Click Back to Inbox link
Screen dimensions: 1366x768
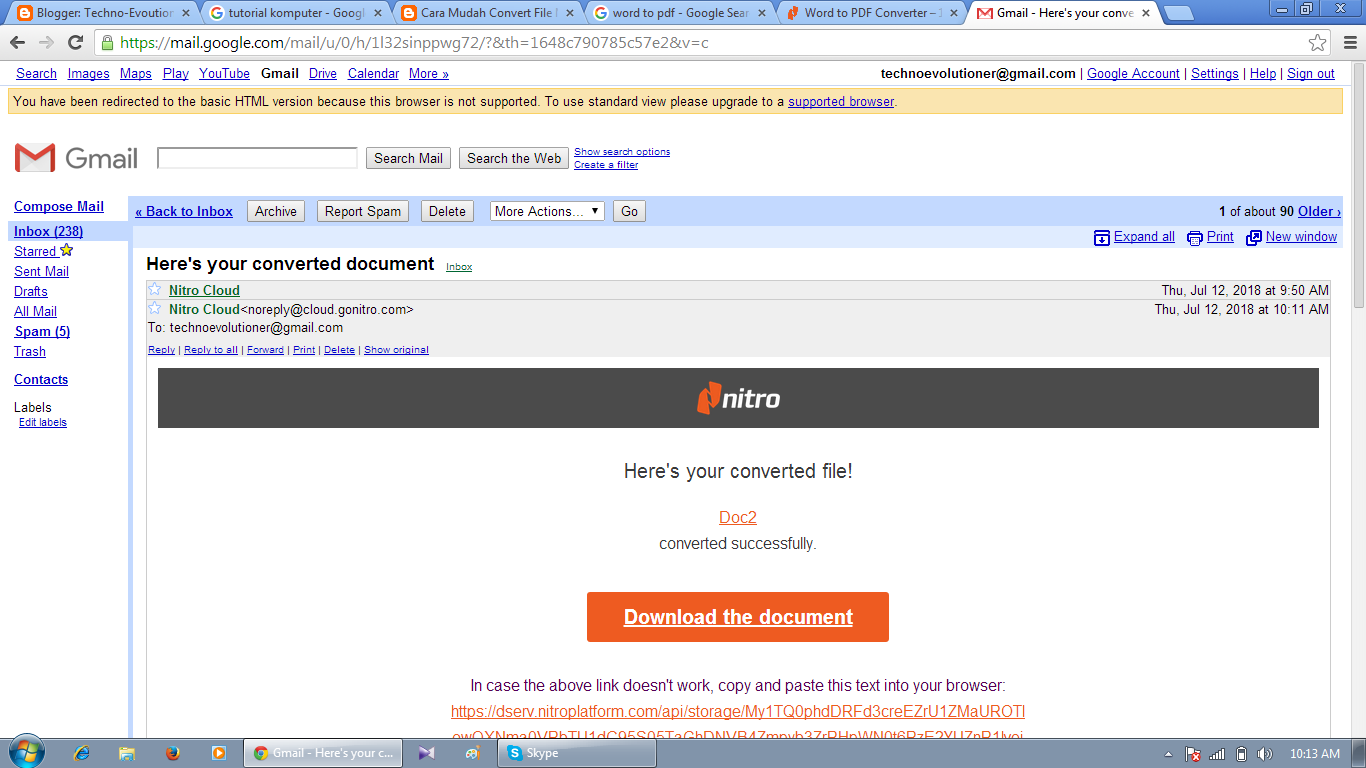184,211
